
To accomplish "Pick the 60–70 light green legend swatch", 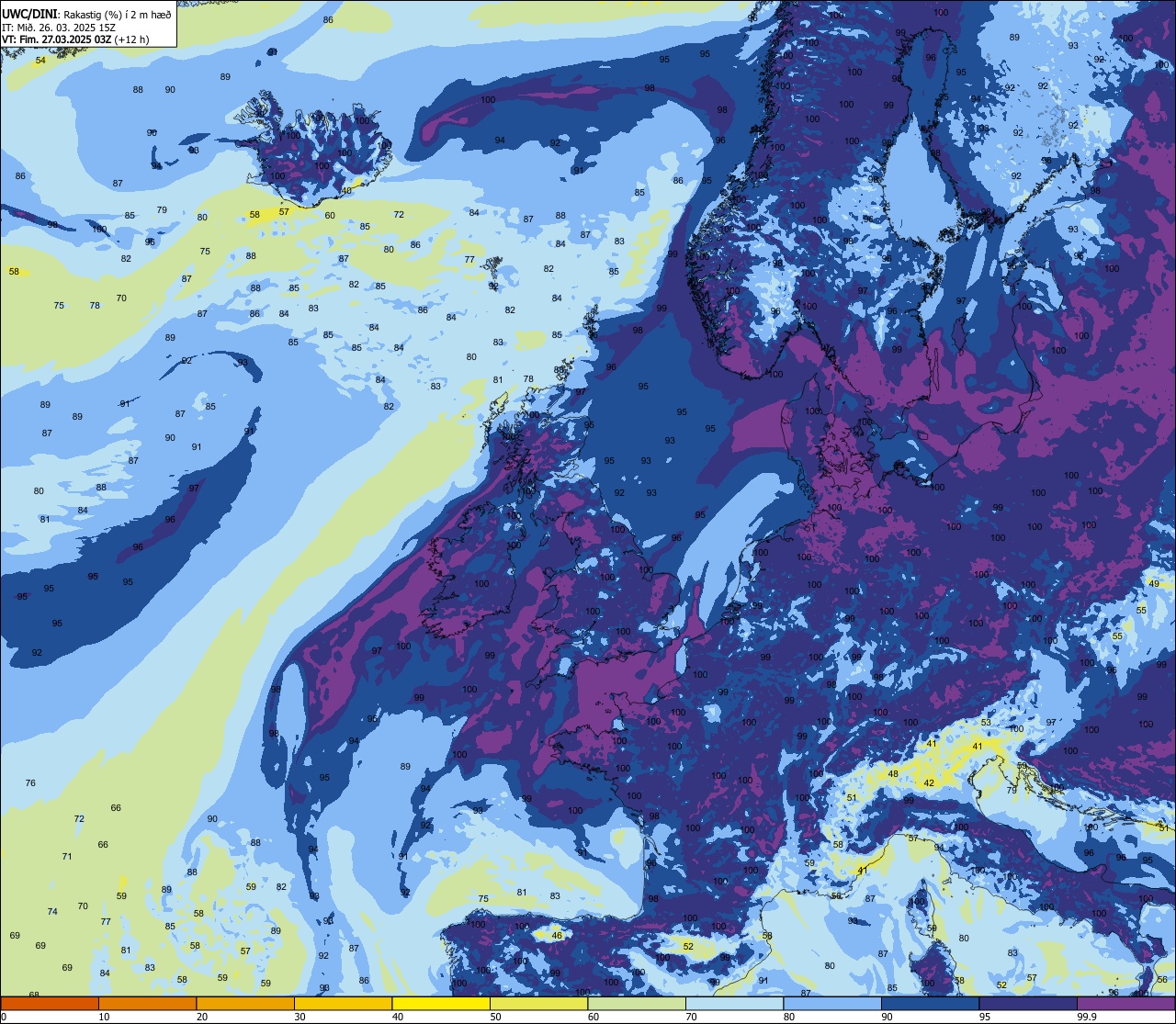I will 637,1003.
